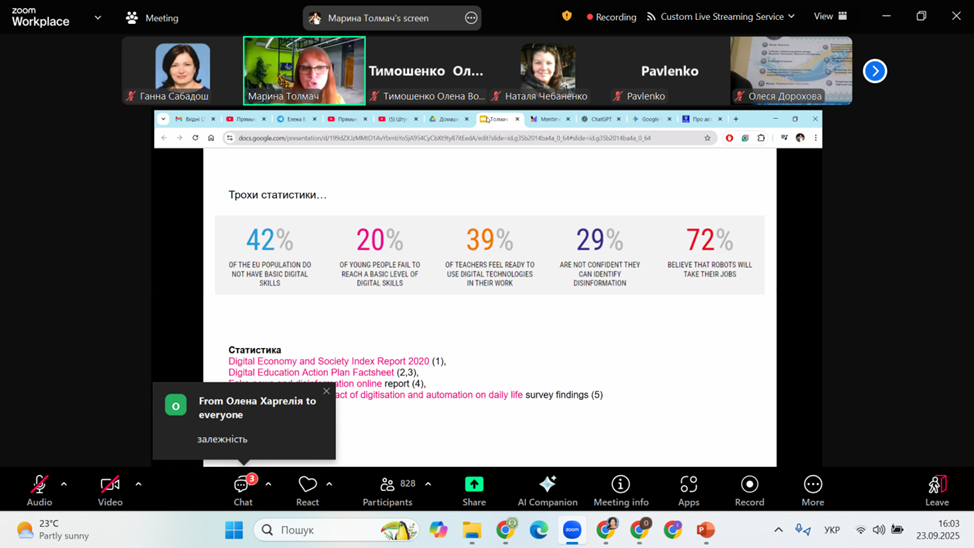The image size is (974, 548).
Task: Click the Windows Start button
Action: [x=234, y=530]
